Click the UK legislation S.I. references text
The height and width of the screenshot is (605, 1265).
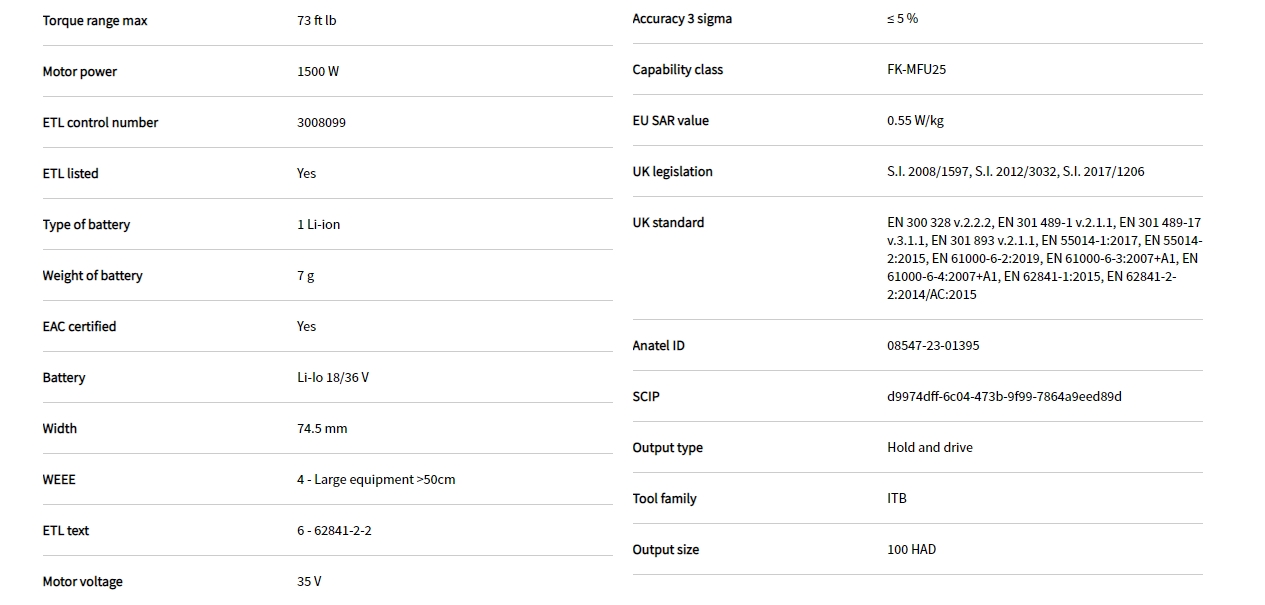click(x=1015, y=172)
